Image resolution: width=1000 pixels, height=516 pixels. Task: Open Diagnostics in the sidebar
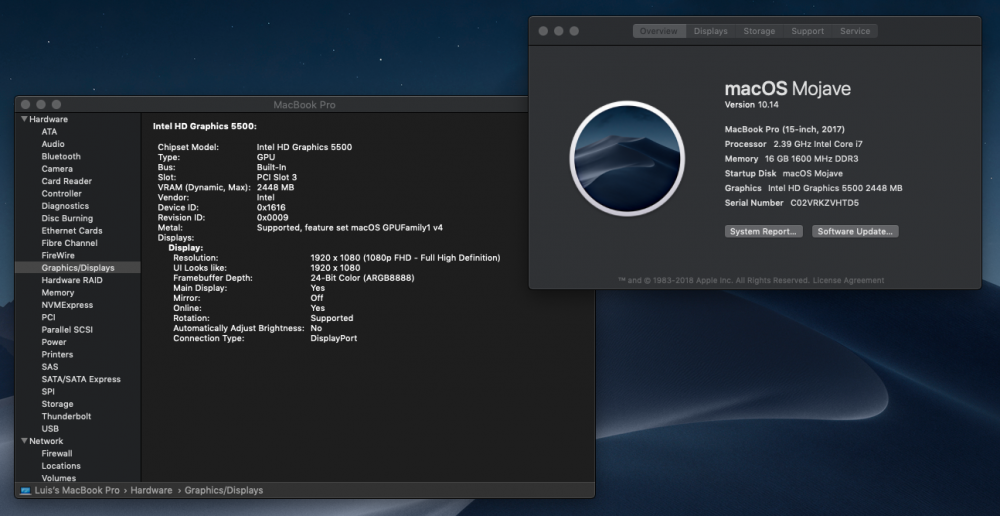click(x=65, y=206)
